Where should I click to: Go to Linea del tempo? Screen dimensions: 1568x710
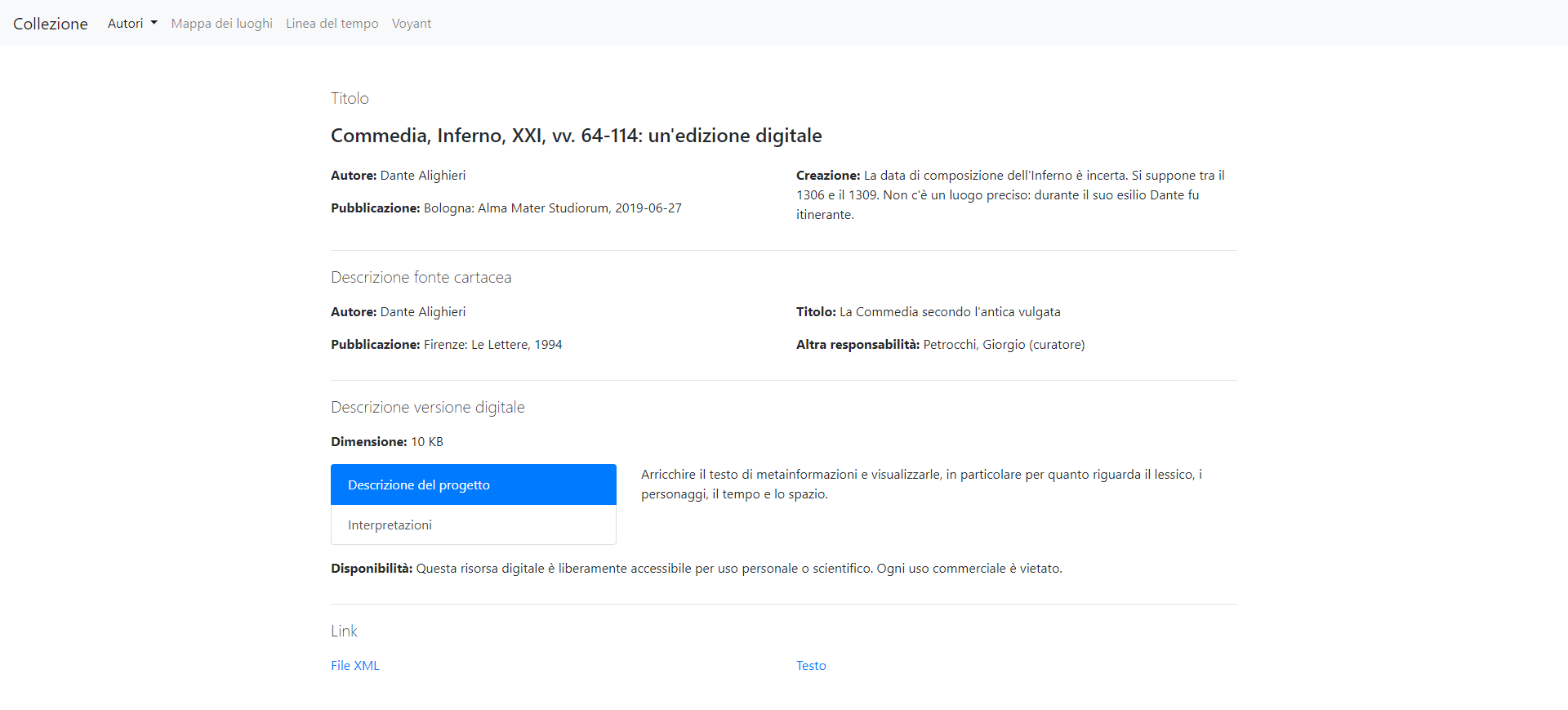click(x=332, y=24)
